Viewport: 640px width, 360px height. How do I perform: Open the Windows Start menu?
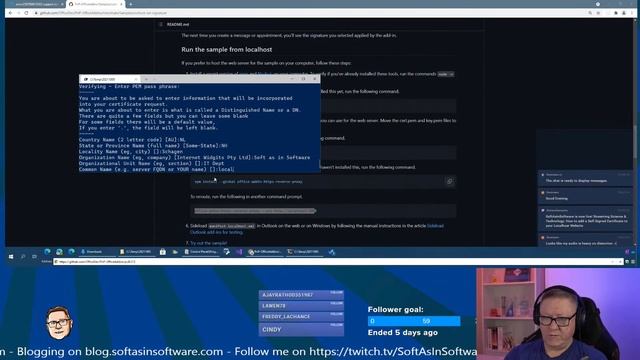(11, 256)
